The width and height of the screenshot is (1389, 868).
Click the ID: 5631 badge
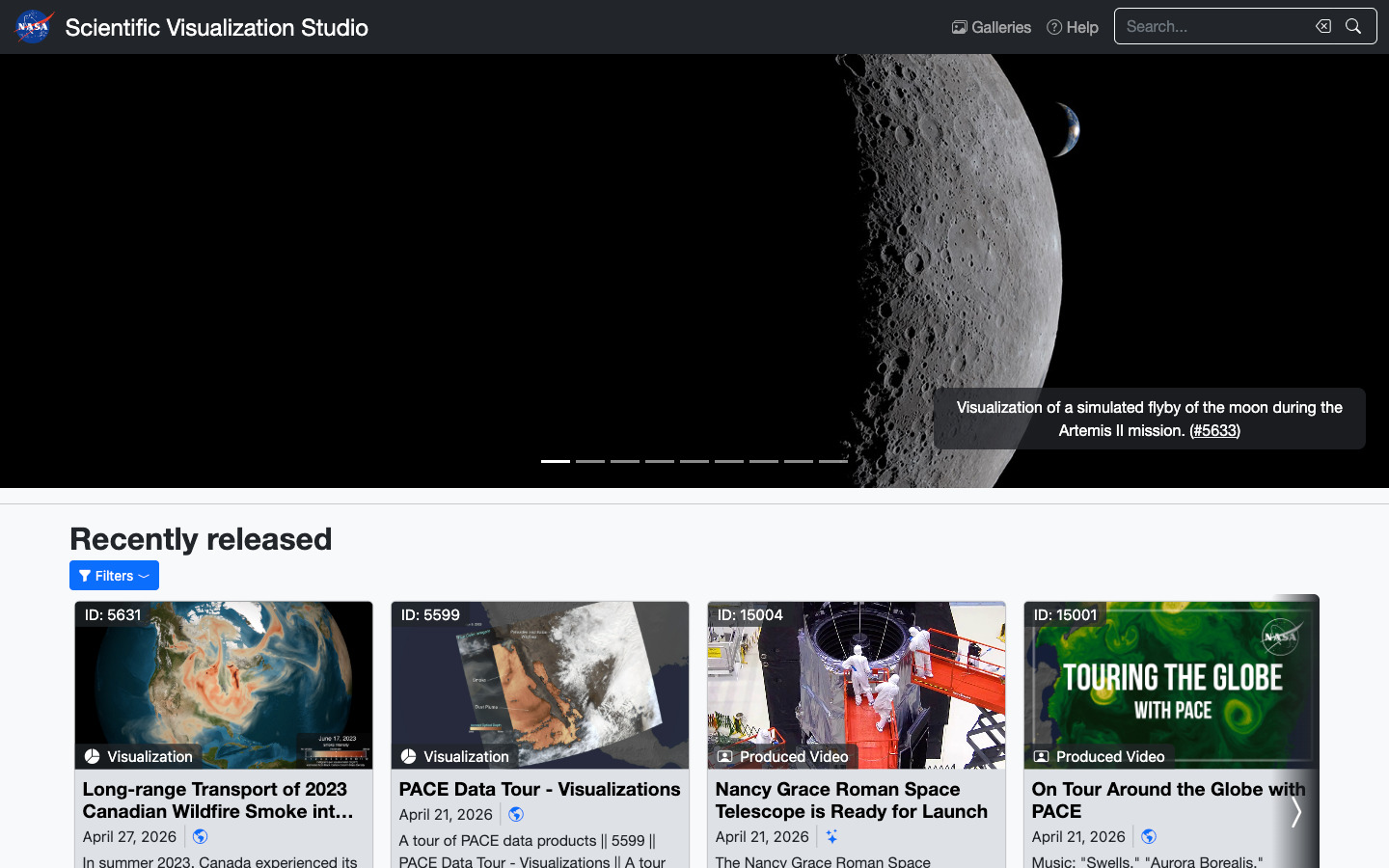(113, 614)
